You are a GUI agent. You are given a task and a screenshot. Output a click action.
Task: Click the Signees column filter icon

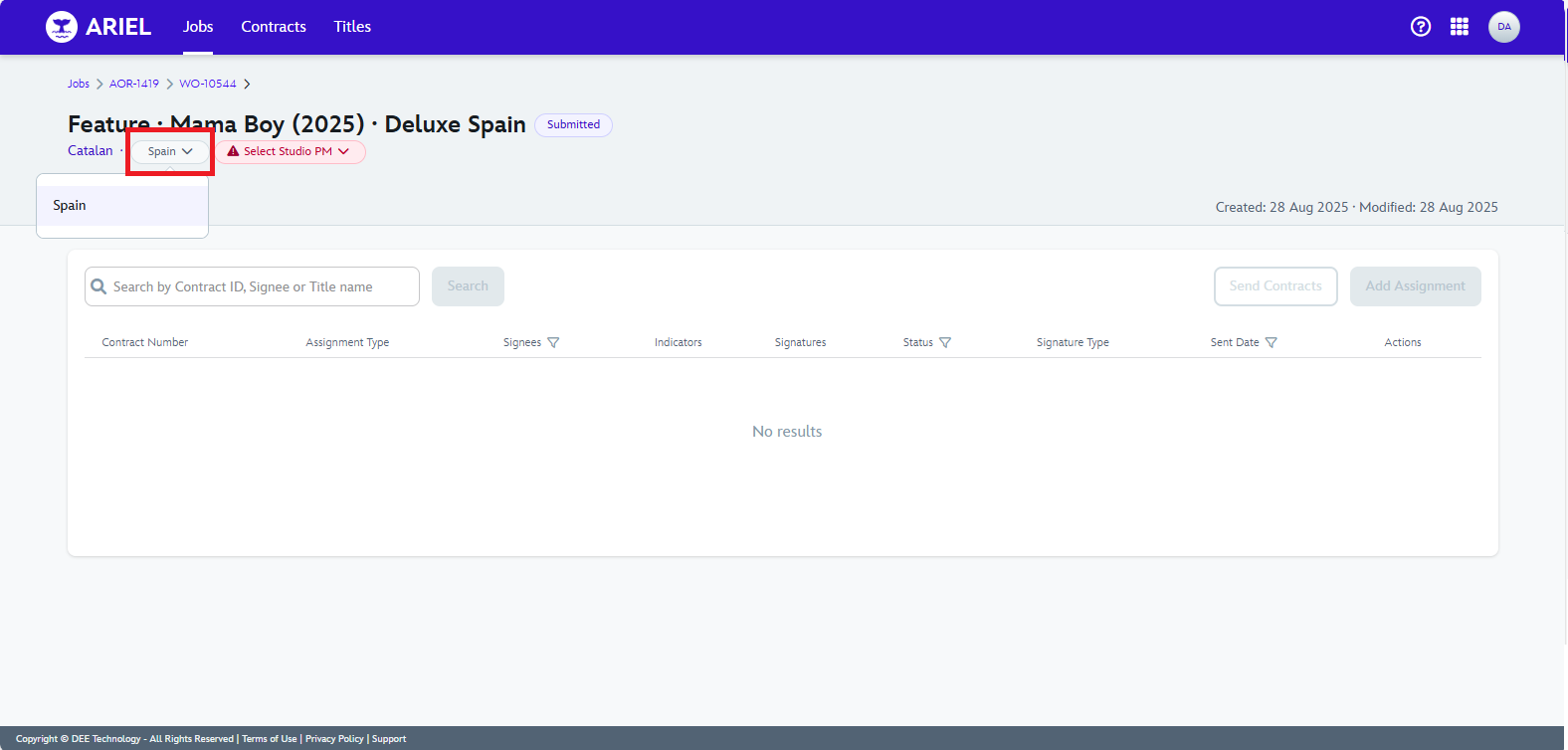[553, 342]
